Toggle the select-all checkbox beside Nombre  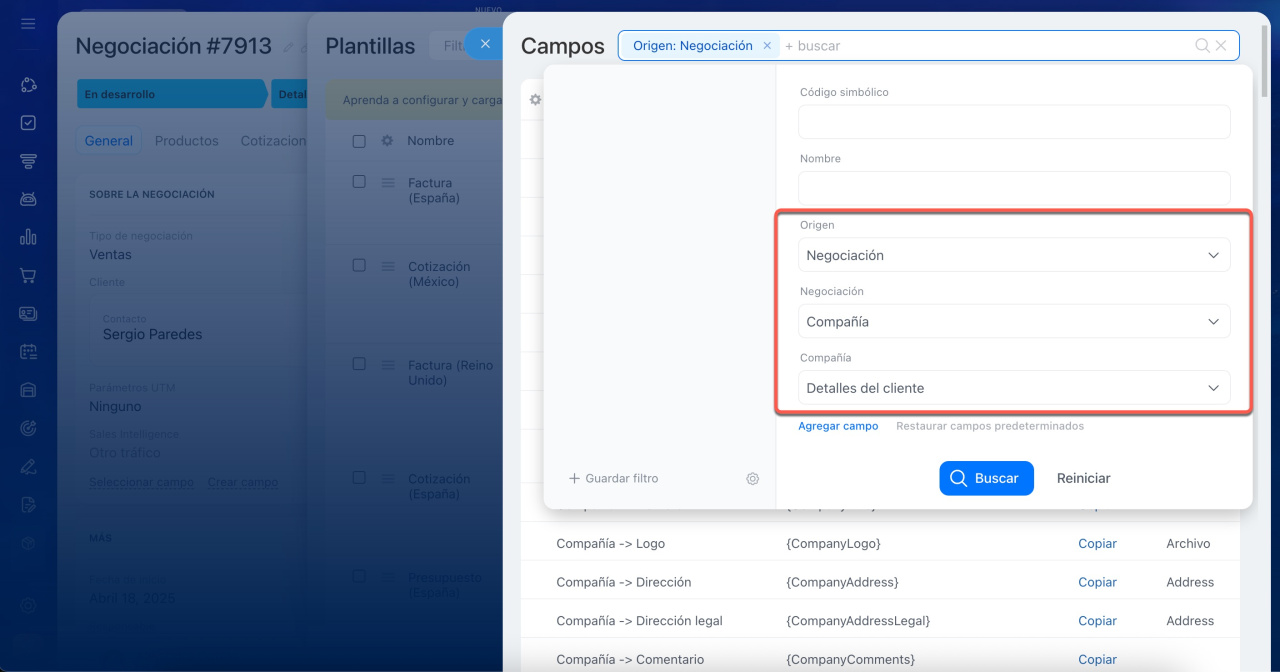click(359, 141)
